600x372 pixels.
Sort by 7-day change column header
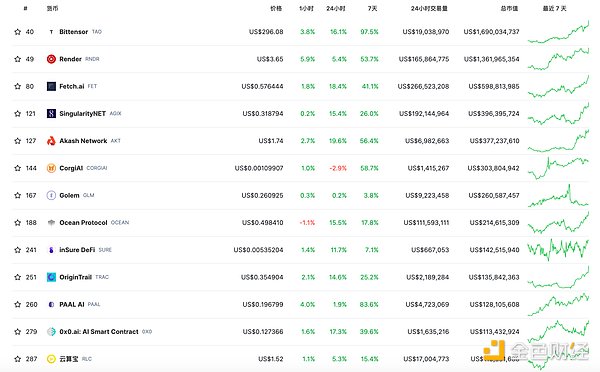point(372,8)
